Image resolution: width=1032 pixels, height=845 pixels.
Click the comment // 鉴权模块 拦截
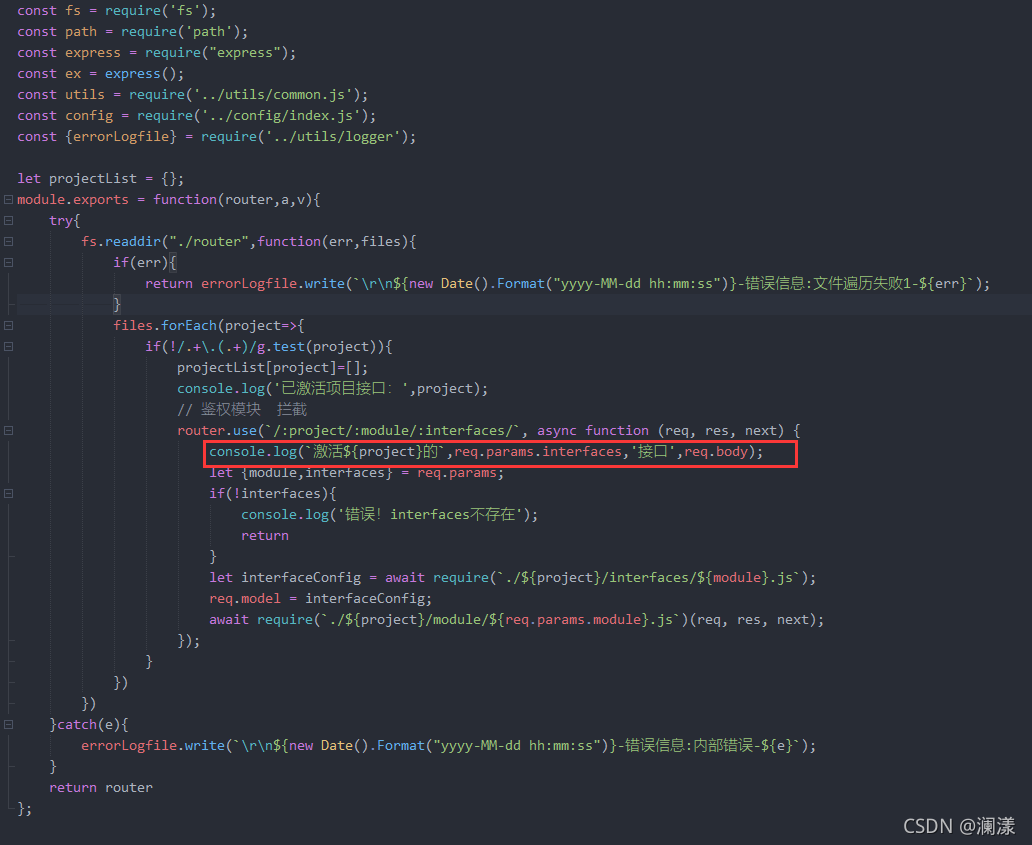[x=242, y=409]
